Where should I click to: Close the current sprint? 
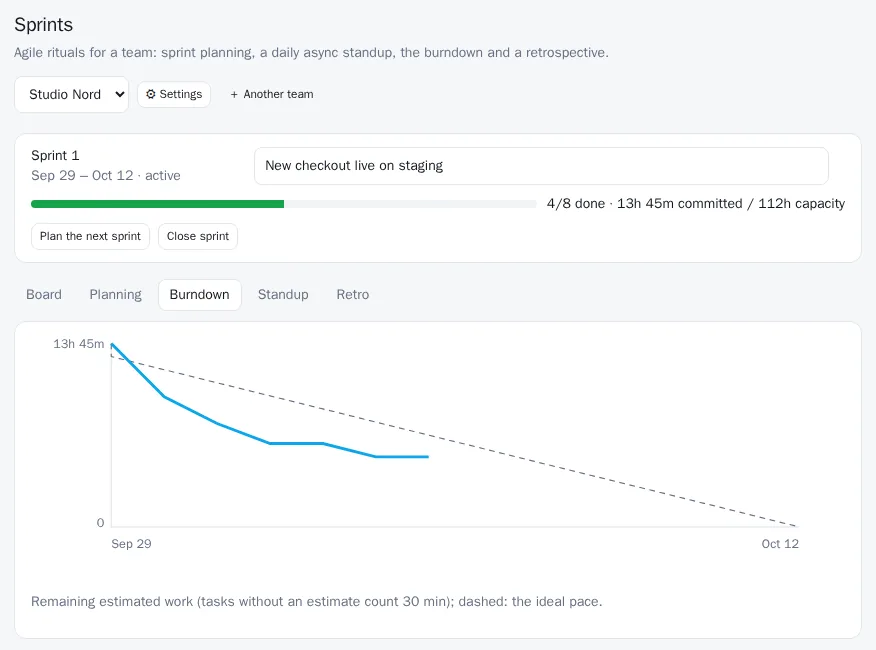pyautogui.click(x=198, y=236)
